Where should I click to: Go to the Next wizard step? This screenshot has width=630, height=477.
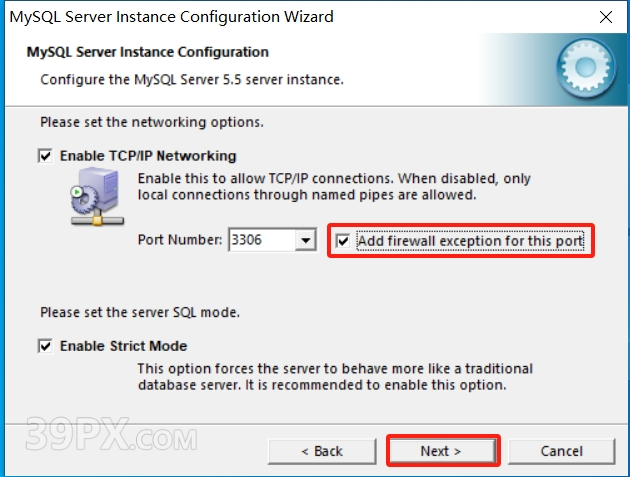442,451
